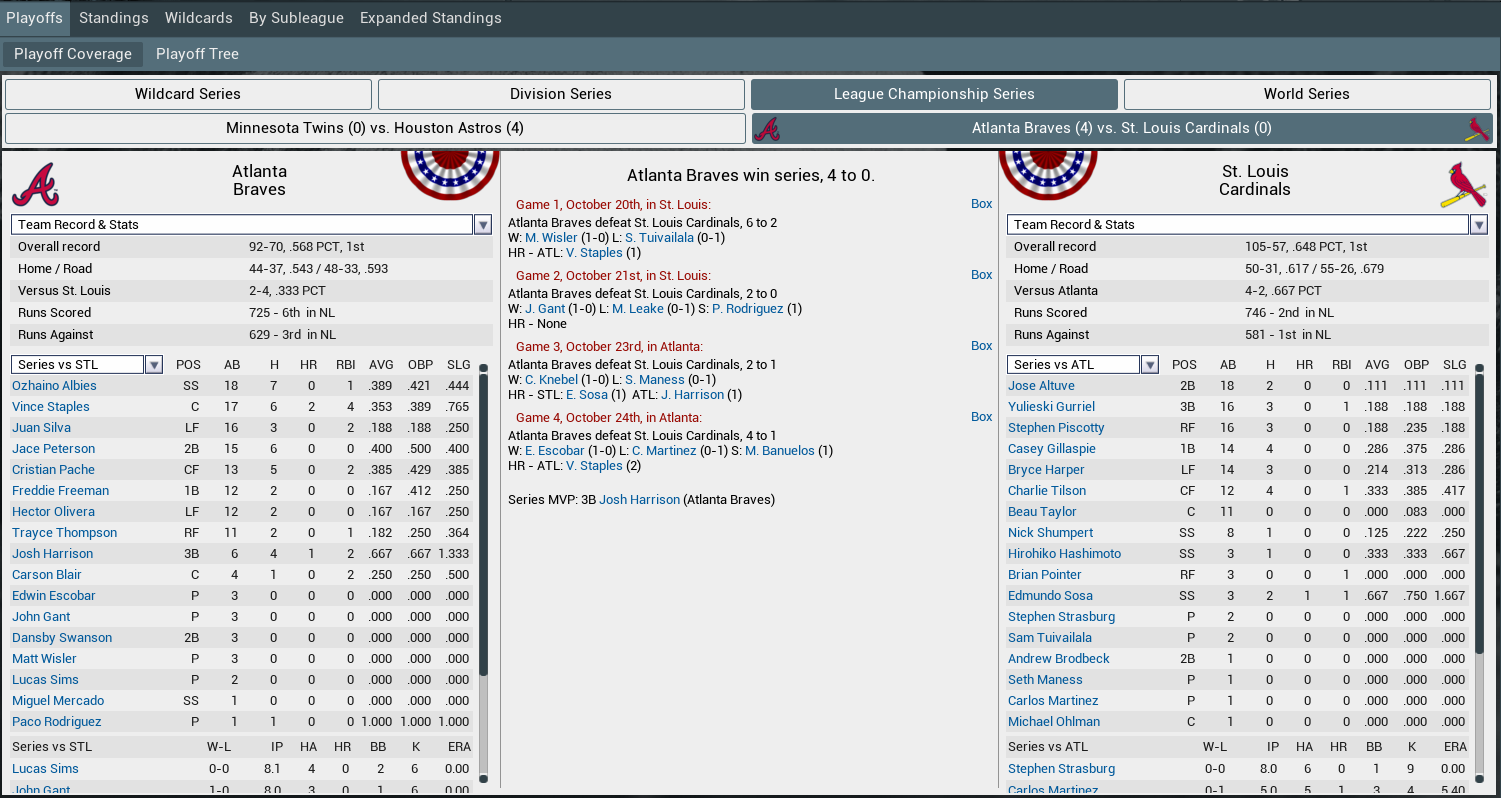Switch to the Standings tab
This screenshot has height=798, width=1501.
114,18
